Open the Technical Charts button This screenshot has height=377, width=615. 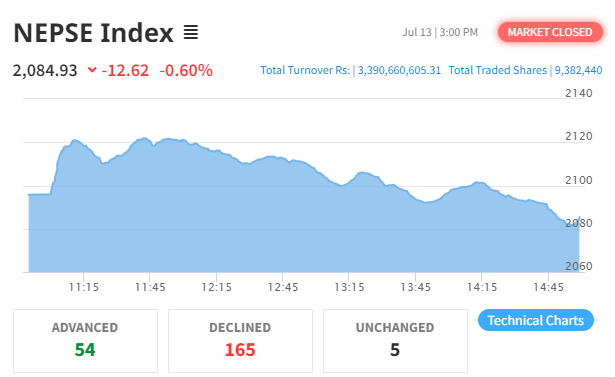click(535, 320)
